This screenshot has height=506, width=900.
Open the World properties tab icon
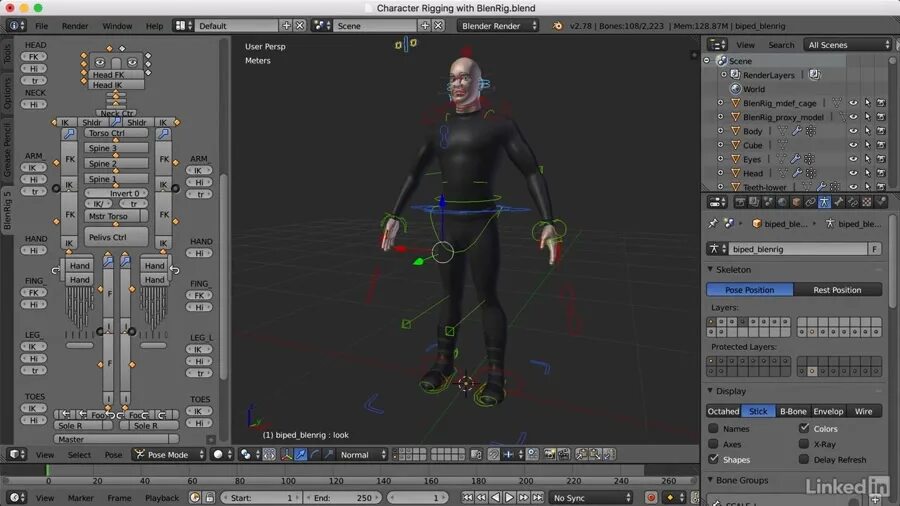click(782, 202)
